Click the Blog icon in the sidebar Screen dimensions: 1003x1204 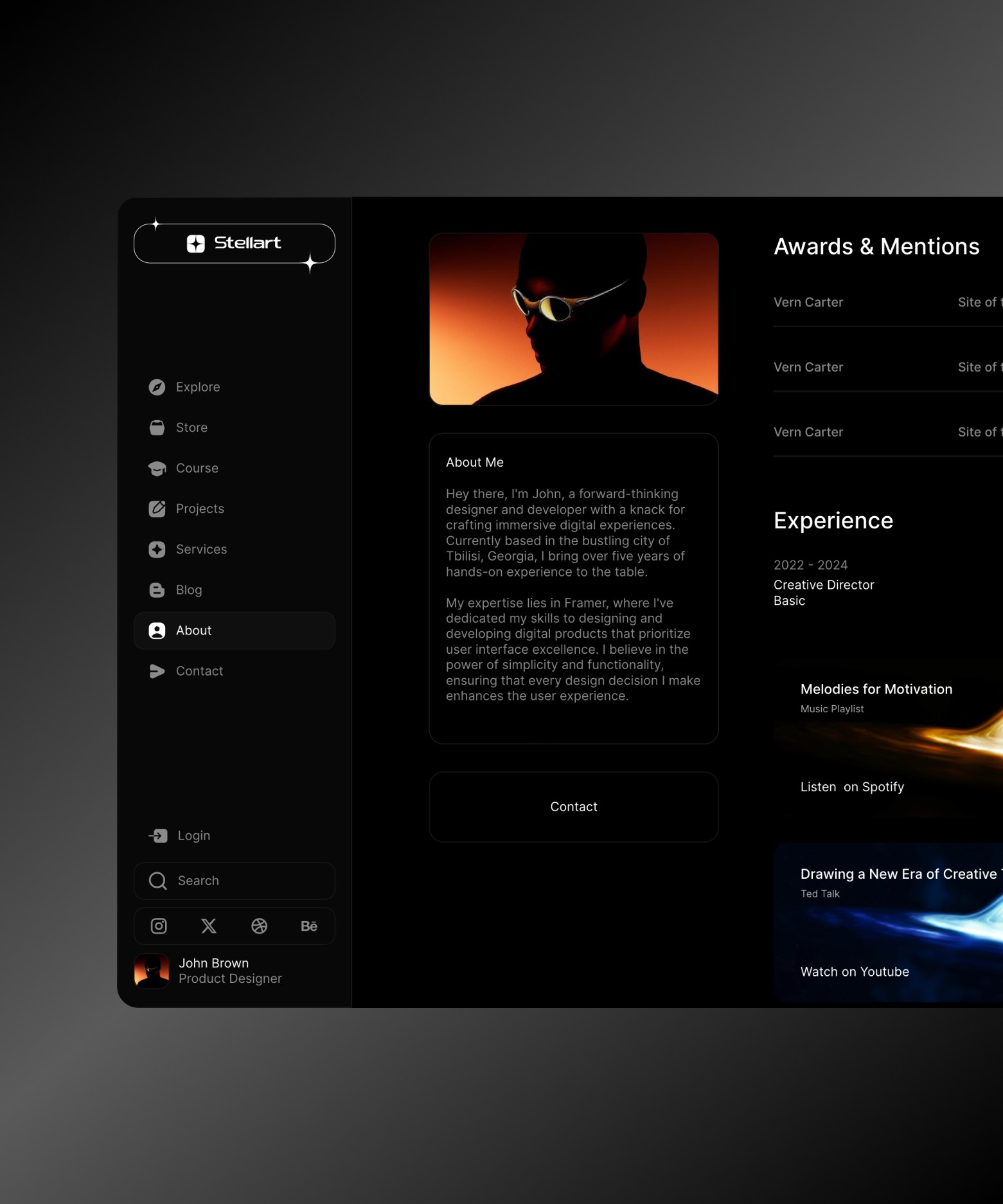(x=157, y=589)
